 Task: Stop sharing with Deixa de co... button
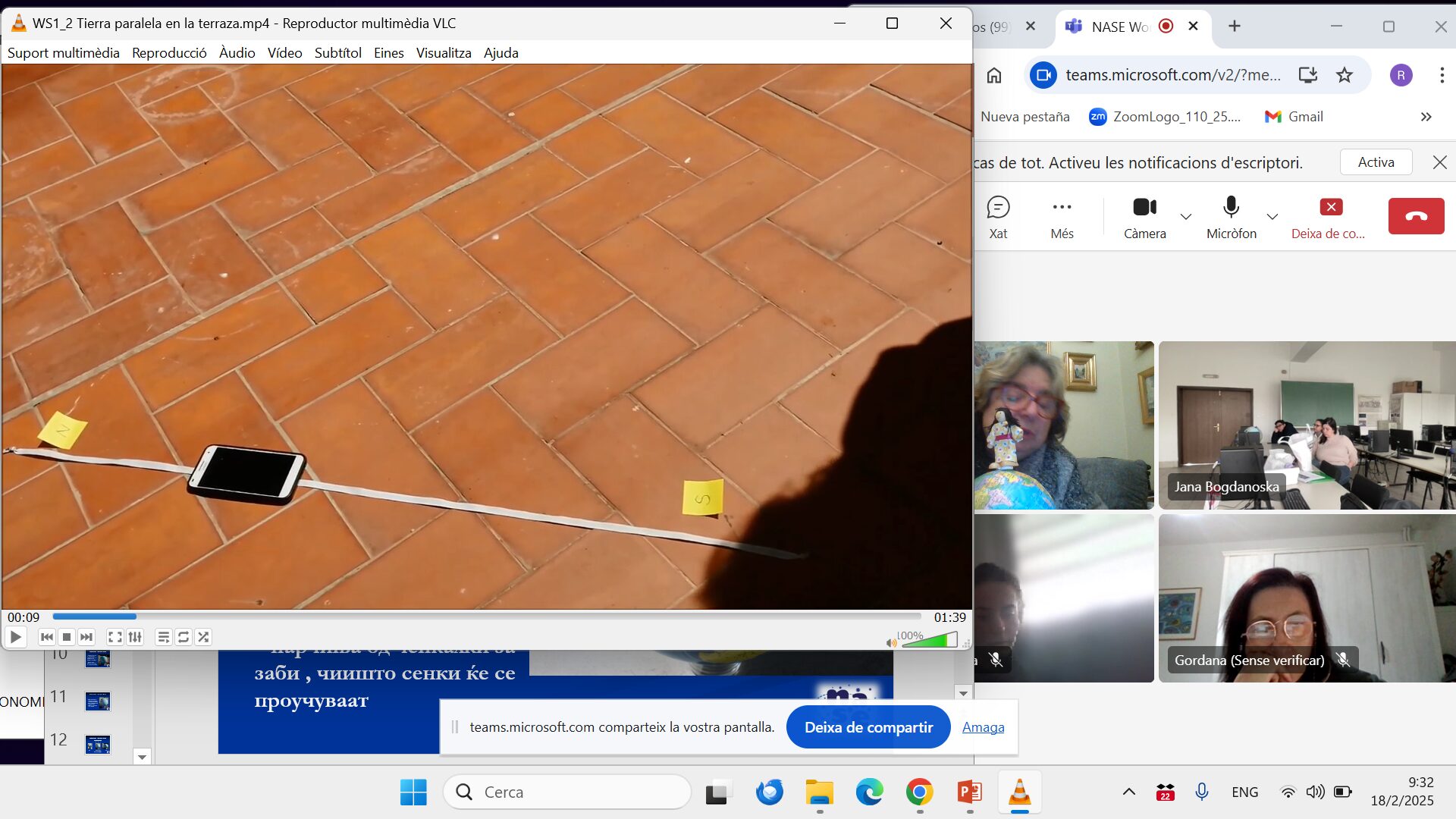coord(1329,218)
